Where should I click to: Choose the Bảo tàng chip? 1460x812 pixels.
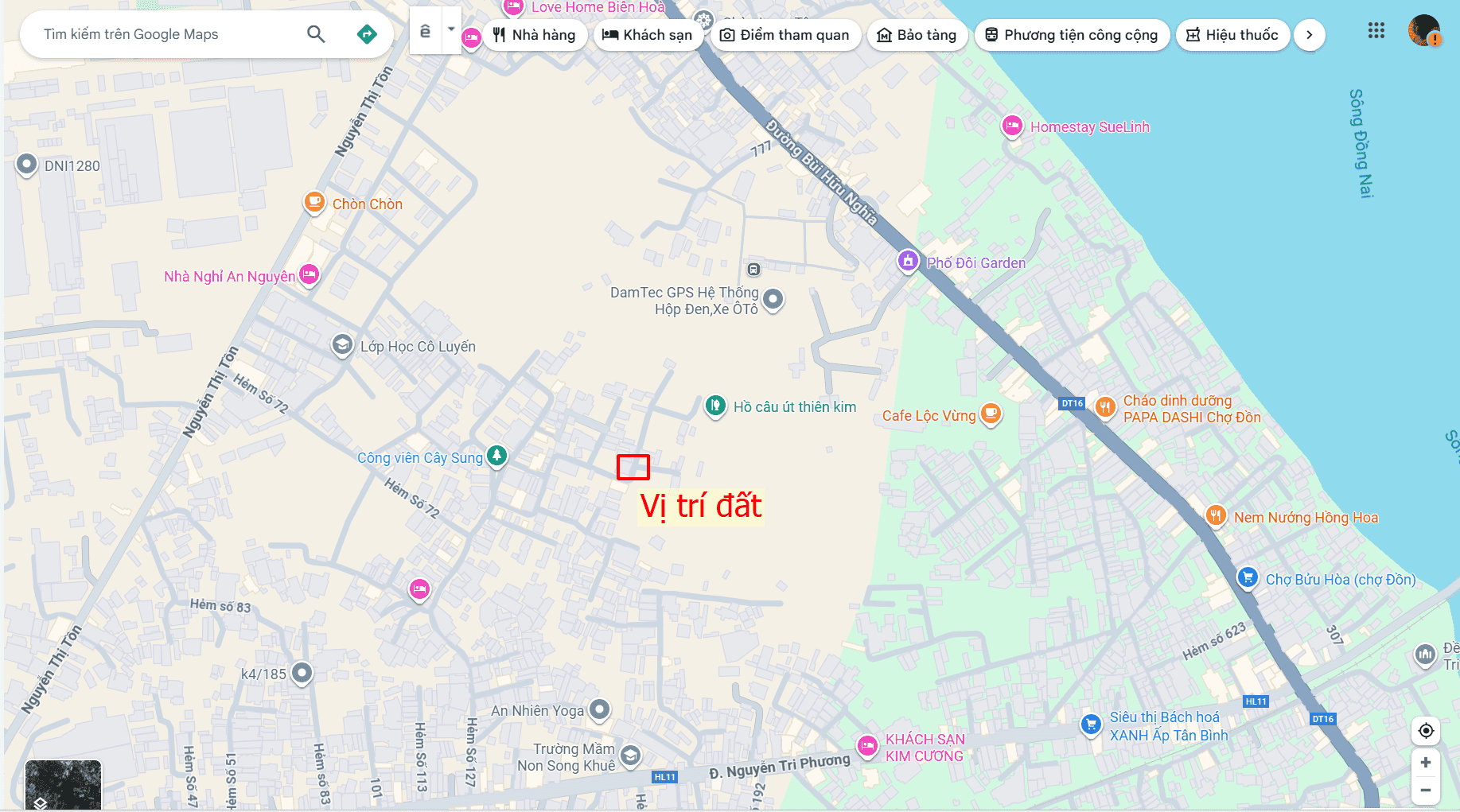click(917, 35)
